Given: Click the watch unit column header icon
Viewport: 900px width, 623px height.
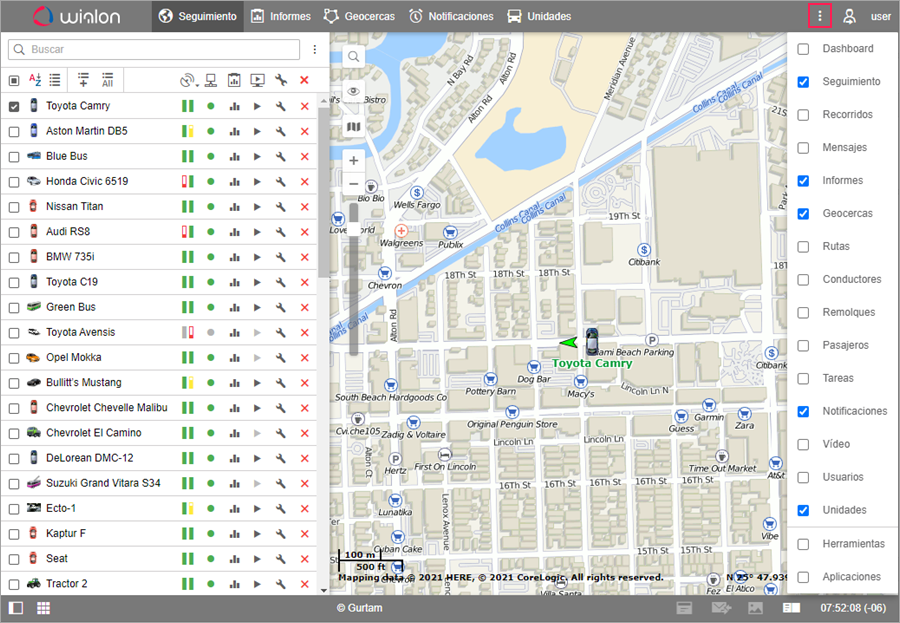Looking at the screenshot, I should tap(258, 80).
